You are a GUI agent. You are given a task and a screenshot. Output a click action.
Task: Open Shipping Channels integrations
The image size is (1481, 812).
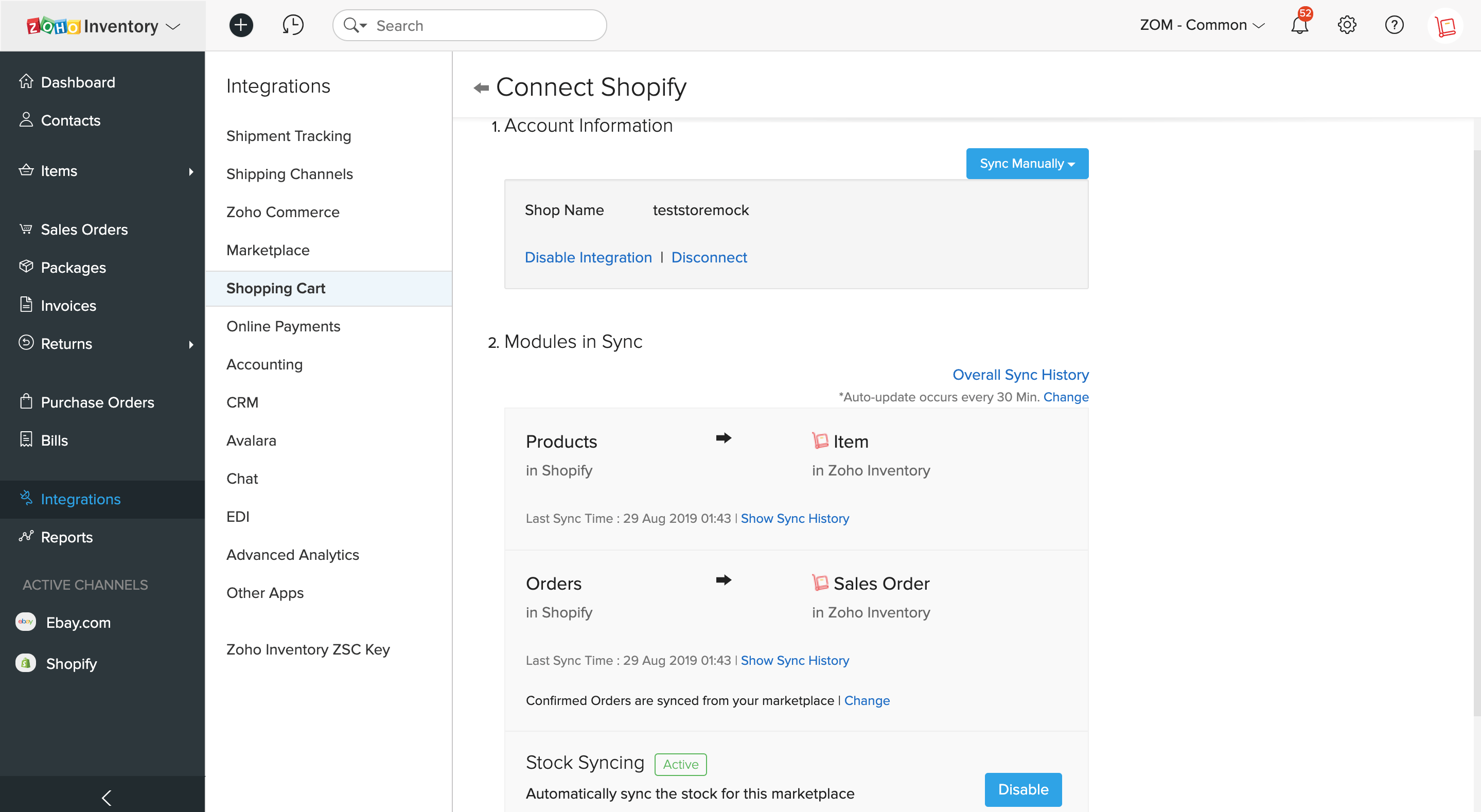(x=289, y=174)
